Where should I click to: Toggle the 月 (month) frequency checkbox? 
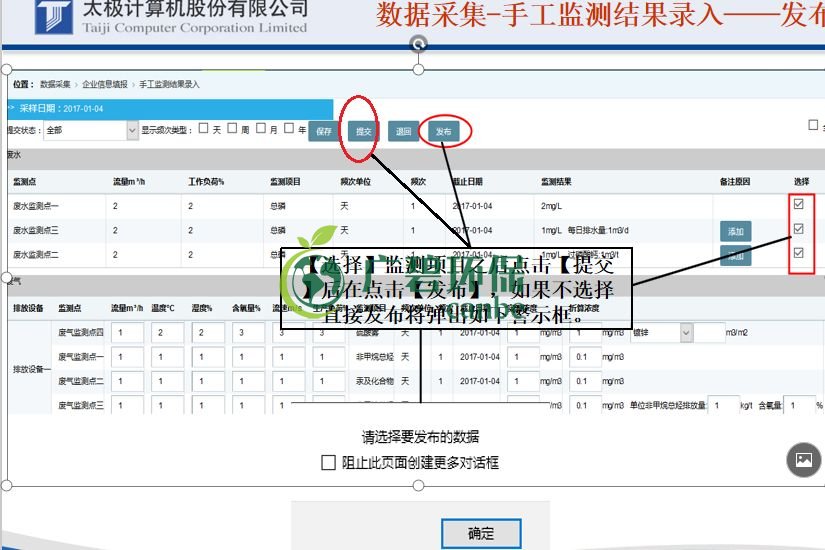click(261, 128)
